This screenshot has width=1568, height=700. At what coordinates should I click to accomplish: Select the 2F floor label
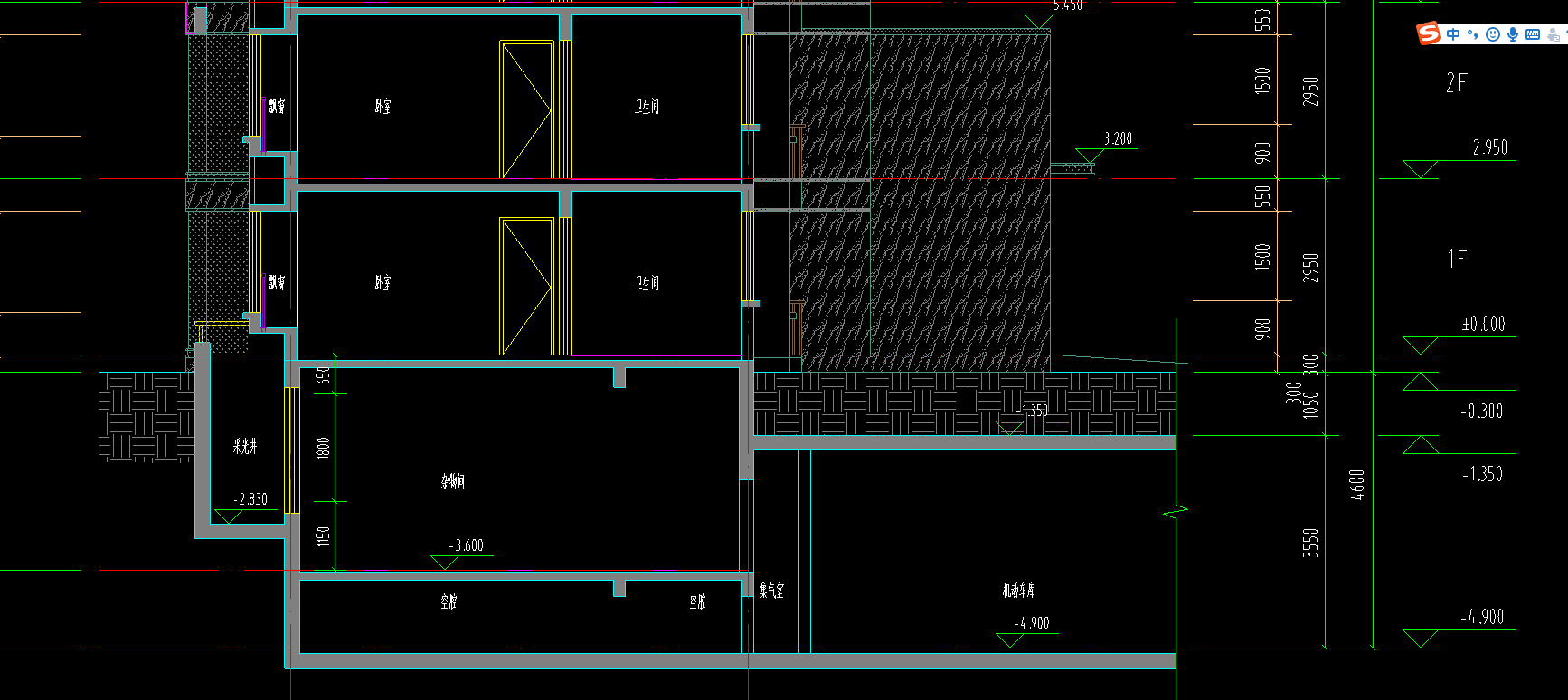click(1456, 83)
